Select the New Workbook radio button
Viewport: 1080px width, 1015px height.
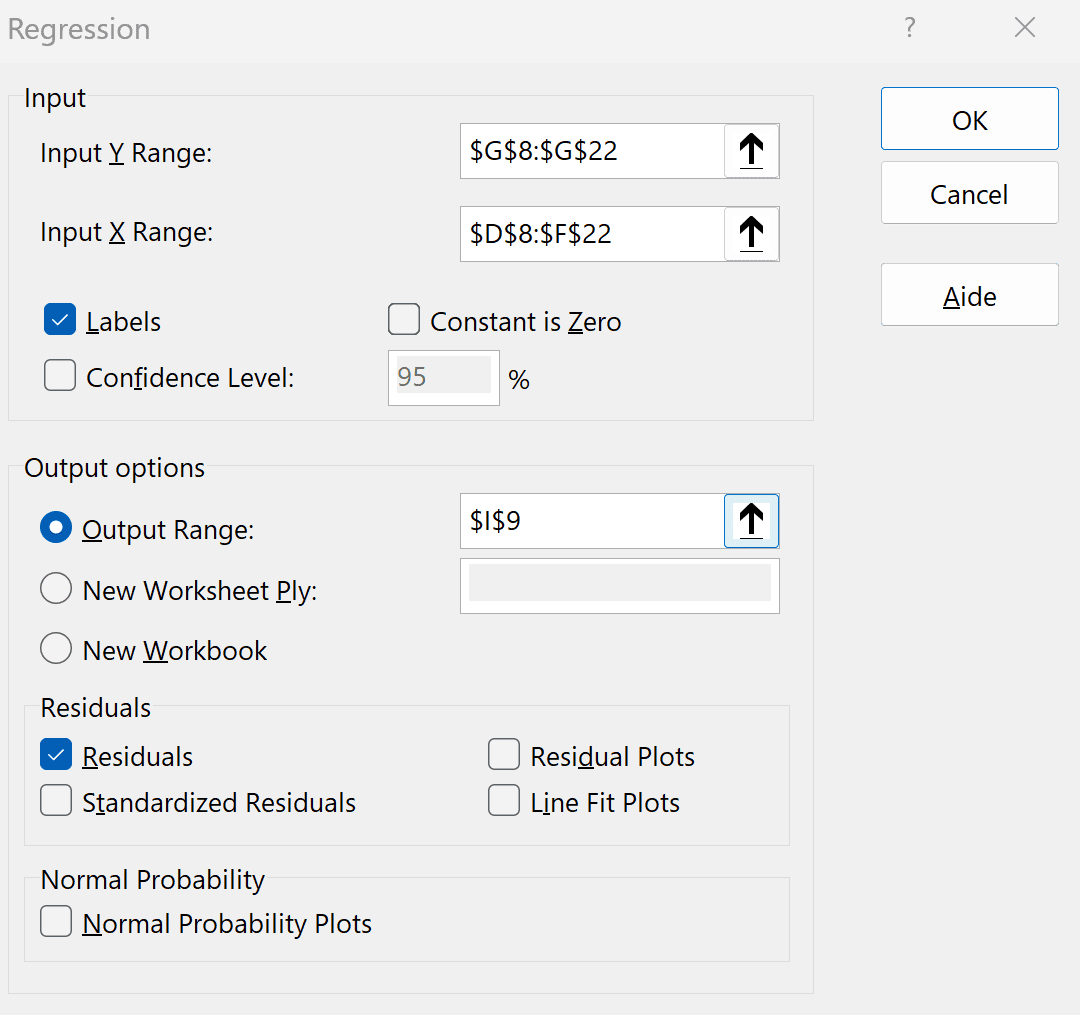[x=56, y=650]
